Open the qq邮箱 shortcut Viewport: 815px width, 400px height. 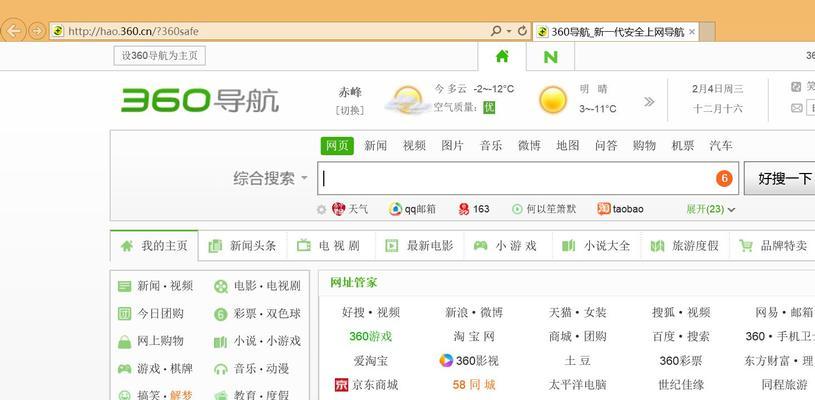[x=412, y=209]
